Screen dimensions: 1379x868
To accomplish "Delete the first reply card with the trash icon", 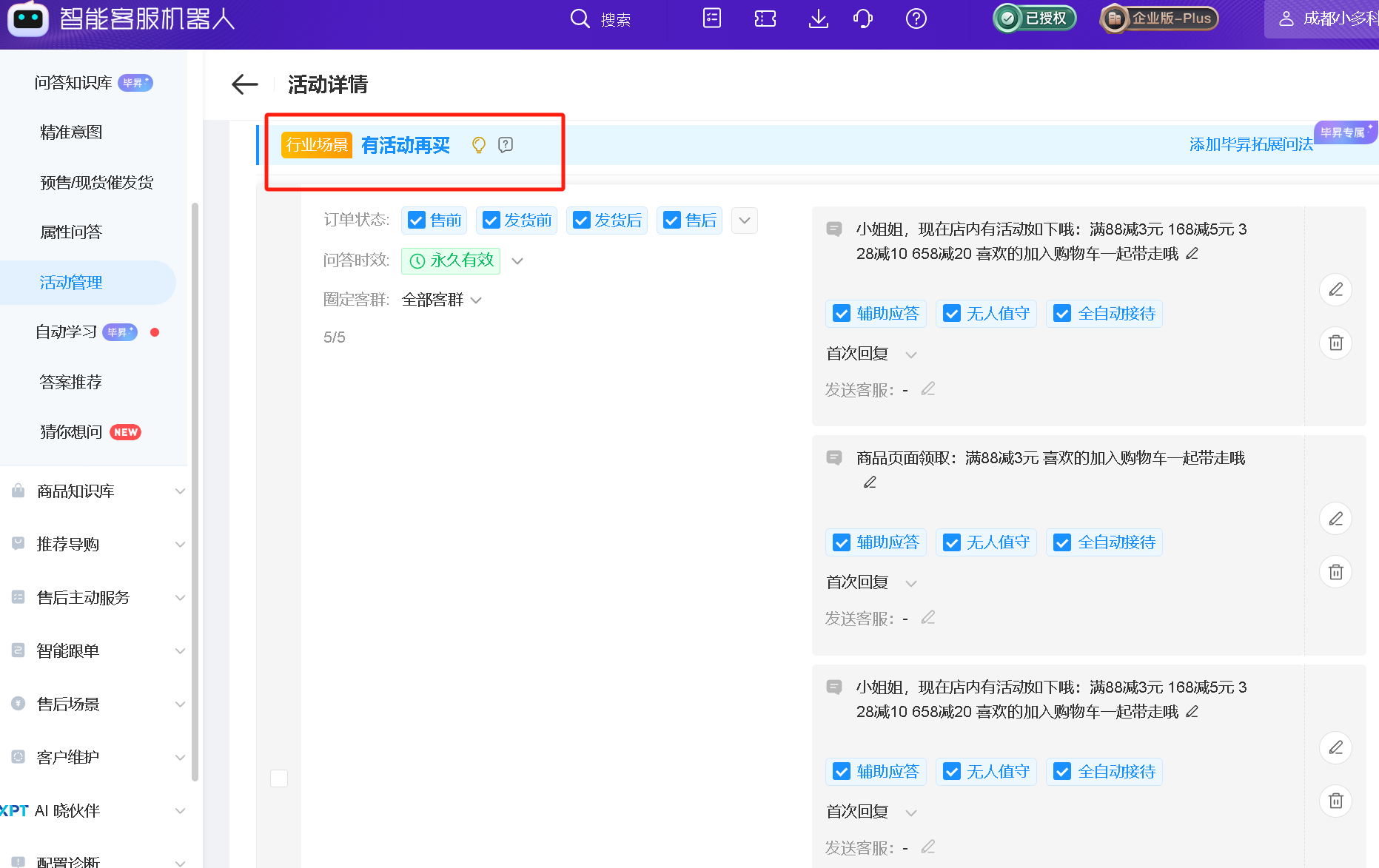I will click(1336, 343).
